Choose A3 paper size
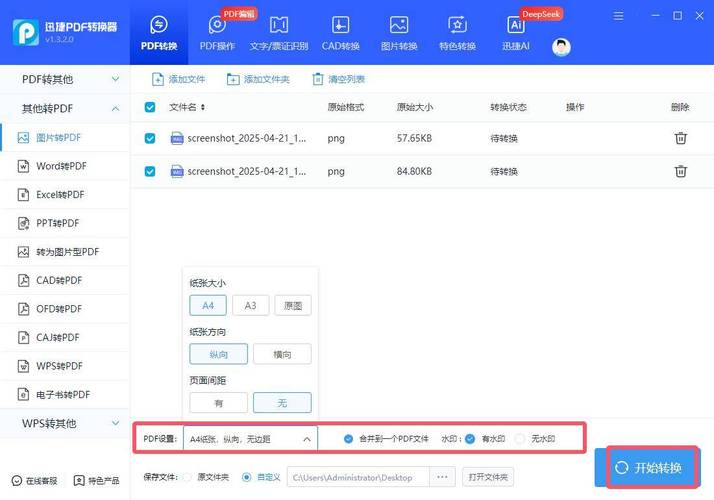 pos(250,305)
